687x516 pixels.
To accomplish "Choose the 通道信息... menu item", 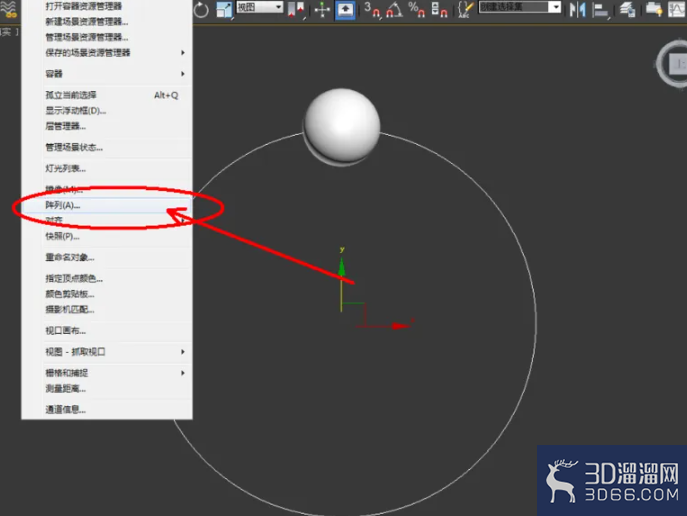I will point(107,410).
